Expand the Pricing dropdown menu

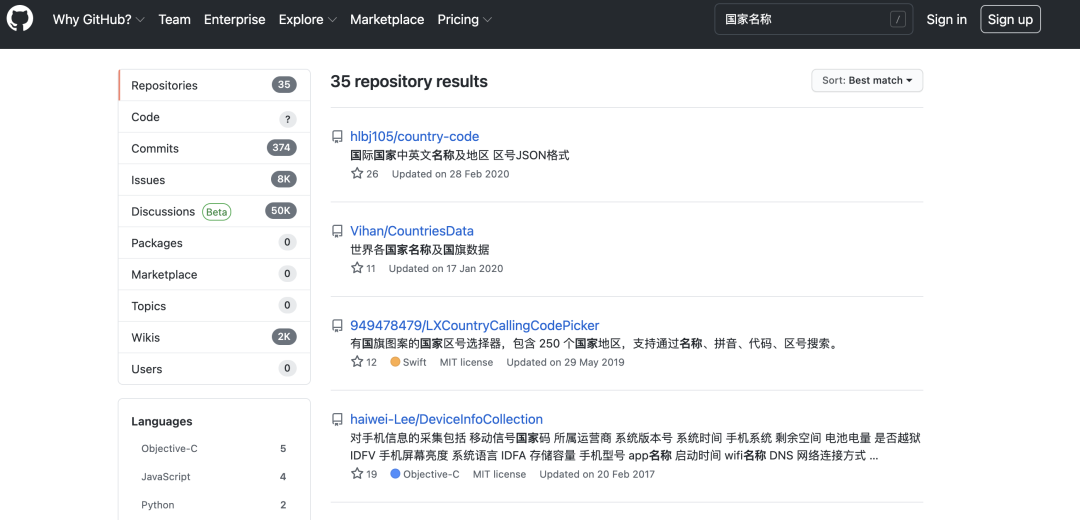tap(465, 19)
